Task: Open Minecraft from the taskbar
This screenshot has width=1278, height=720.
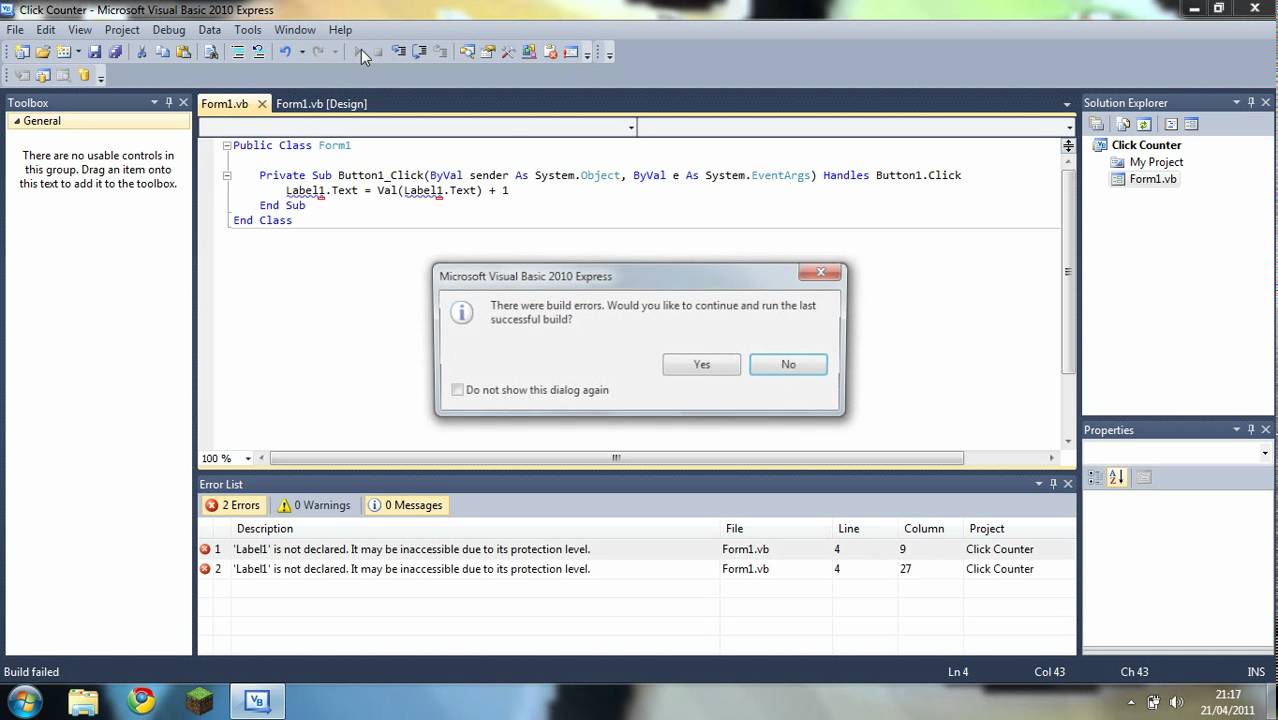Action: coord(198,701)
